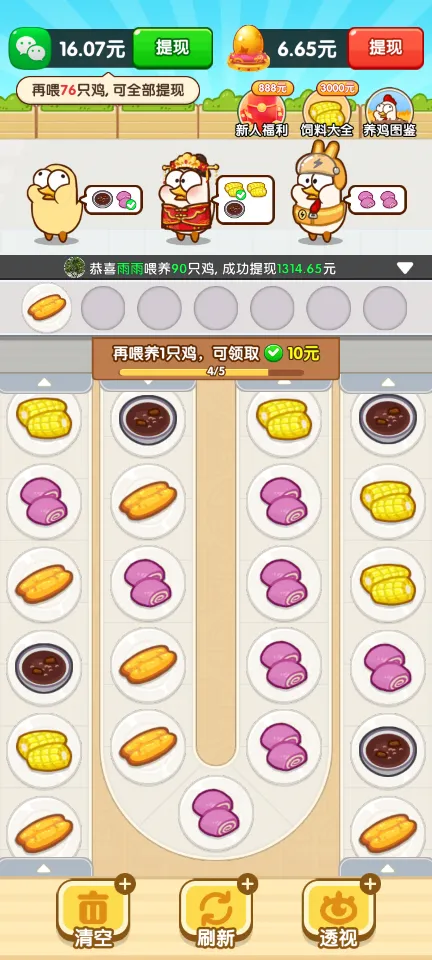Select the purple roll at the U-track bottom
Image resolution: width=432 pixels, height=960 pixels.
click(x=215, y=812)
